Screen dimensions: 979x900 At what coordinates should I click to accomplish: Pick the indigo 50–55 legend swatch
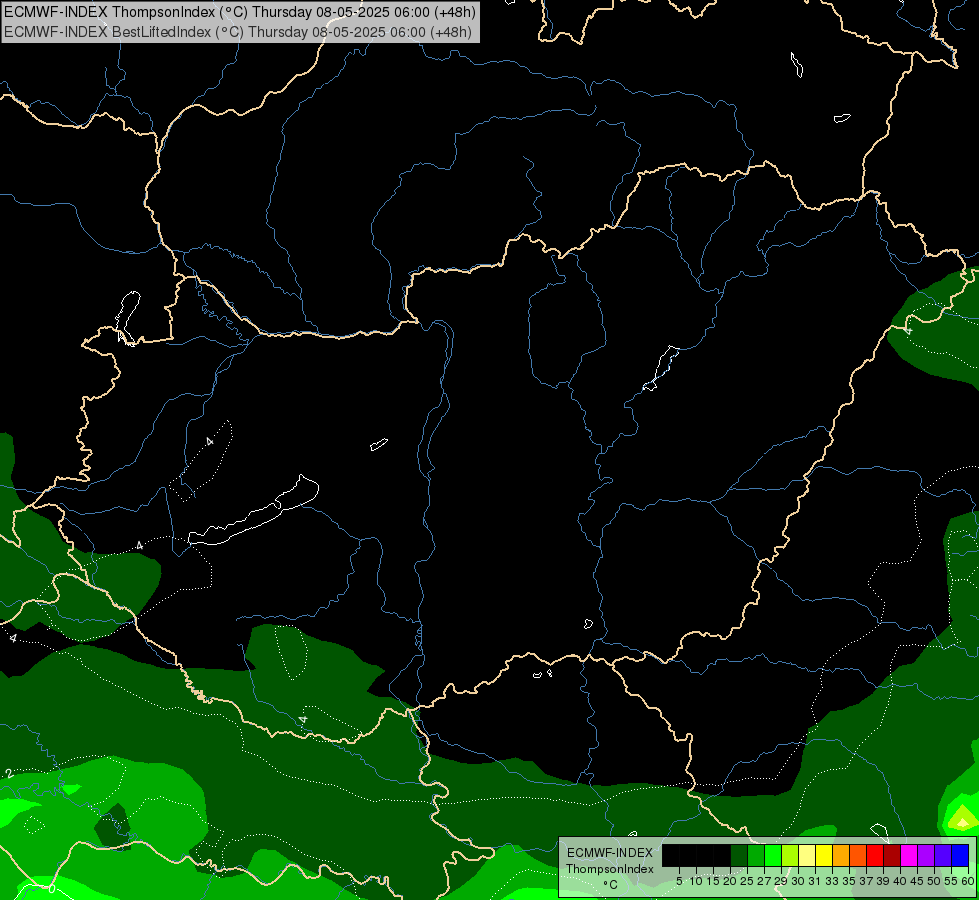[x=943, y=855]
